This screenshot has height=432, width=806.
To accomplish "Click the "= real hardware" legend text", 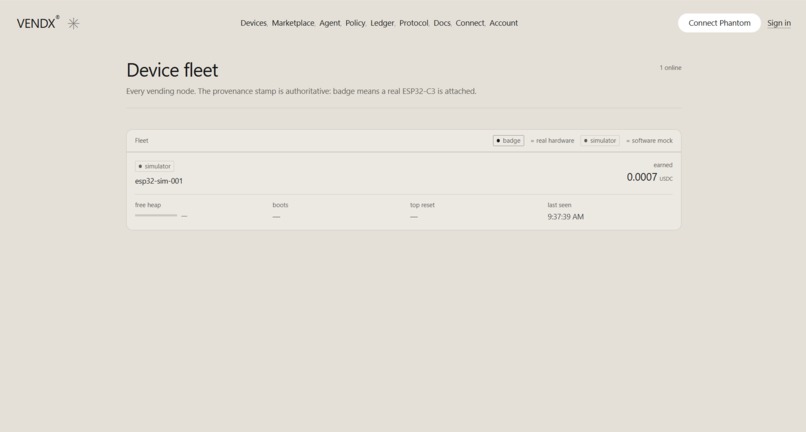I will point(552,140).
